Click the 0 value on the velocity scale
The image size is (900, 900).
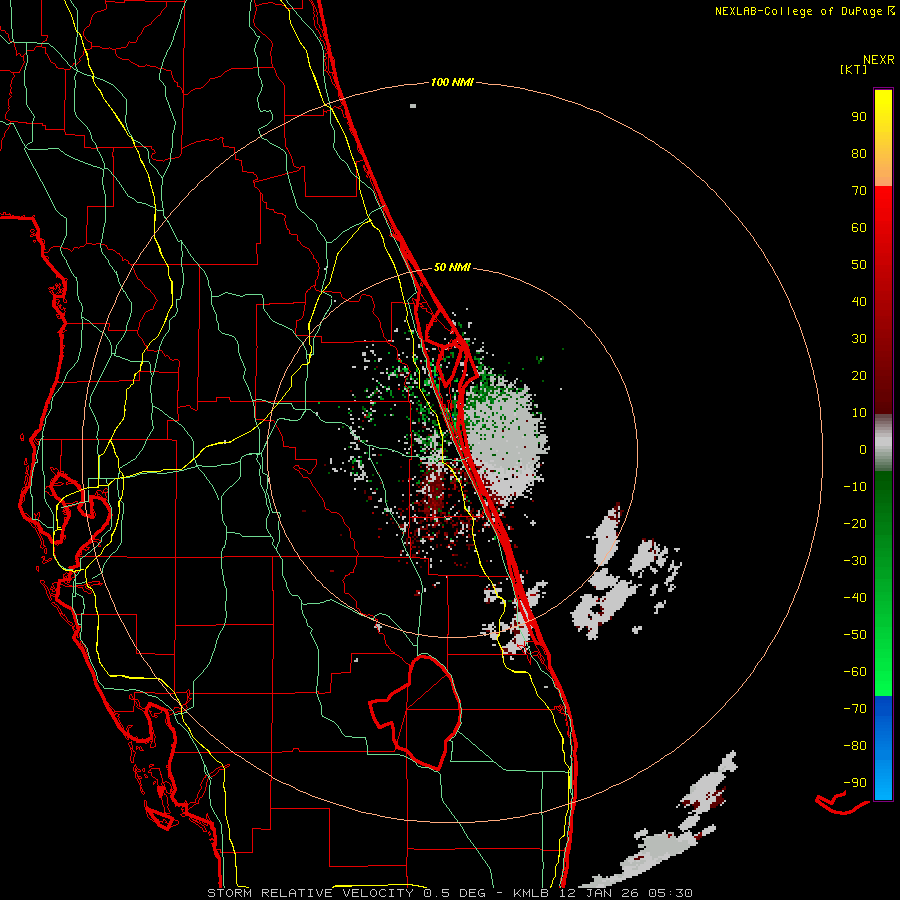coord(863,449)
